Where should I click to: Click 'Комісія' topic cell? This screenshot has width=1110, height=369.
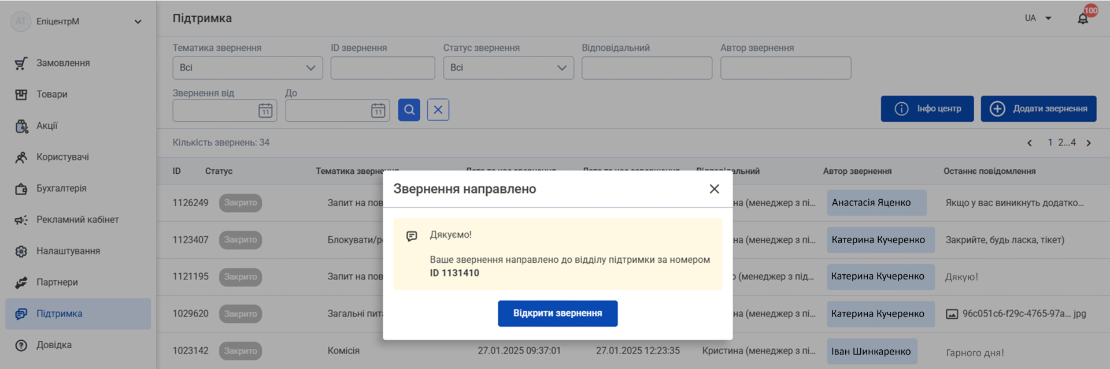pyautogui.click(x=343, y=350)
